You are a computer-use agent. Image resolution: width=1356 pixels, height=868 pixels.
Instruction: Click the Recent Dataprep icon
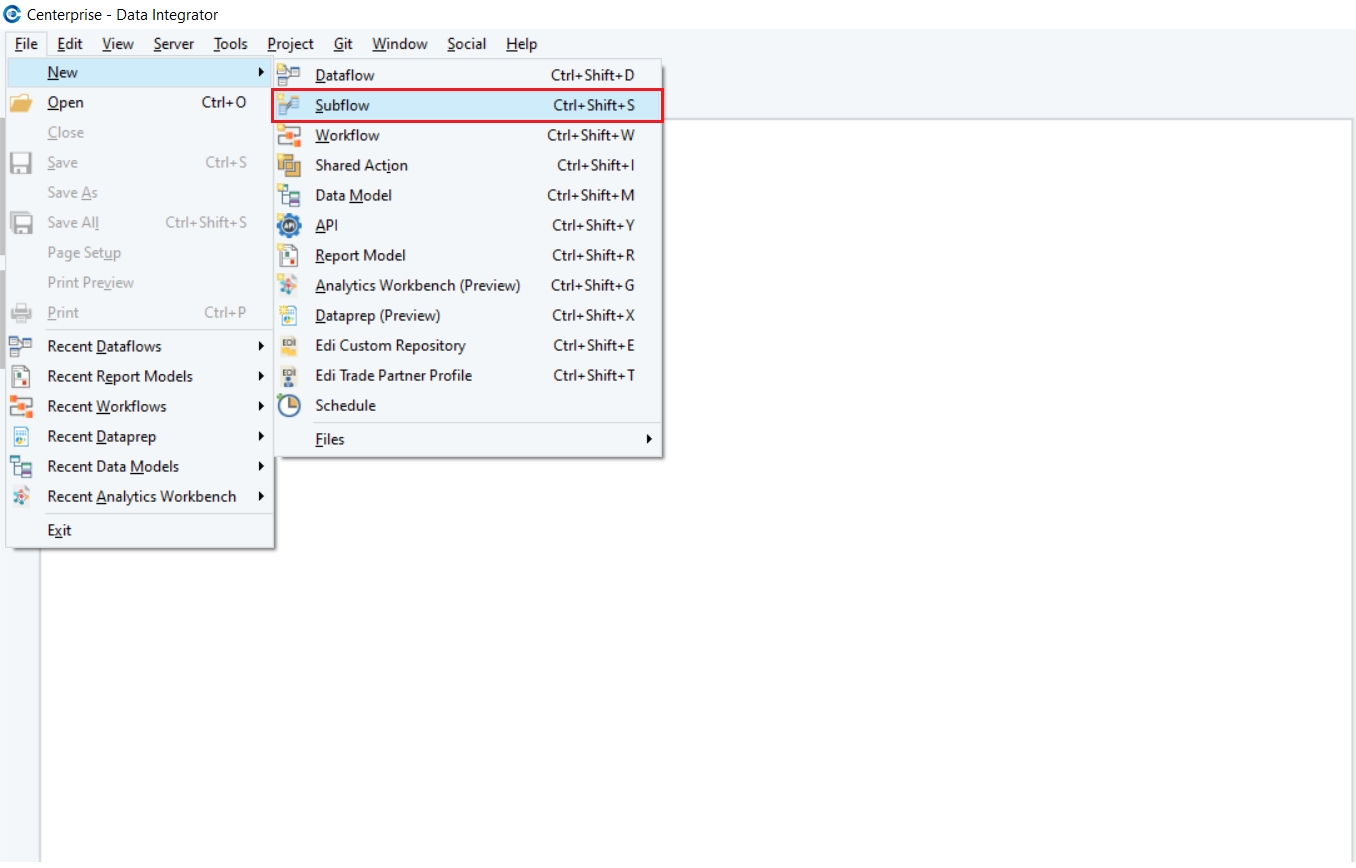pyautogui.click(x=21, y=436)
